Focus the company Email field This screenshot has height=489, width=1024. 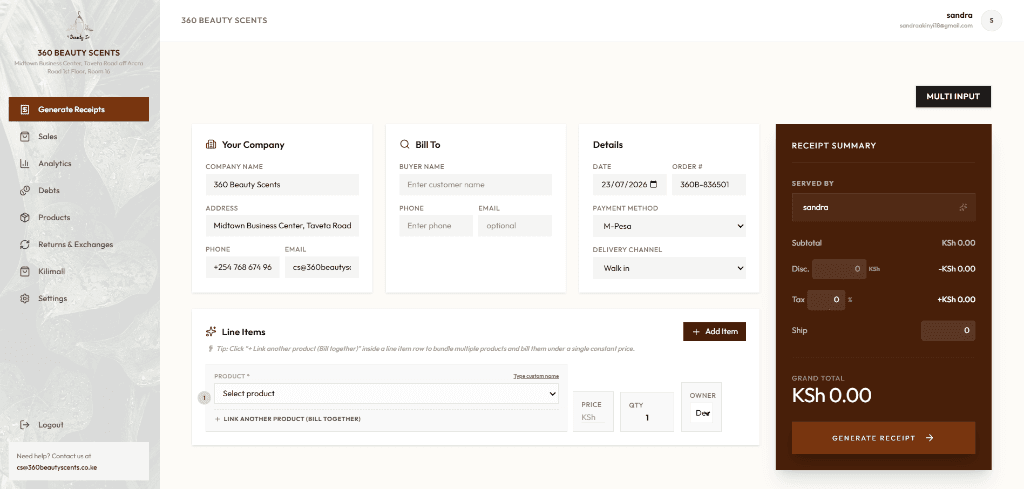point(322,267)
